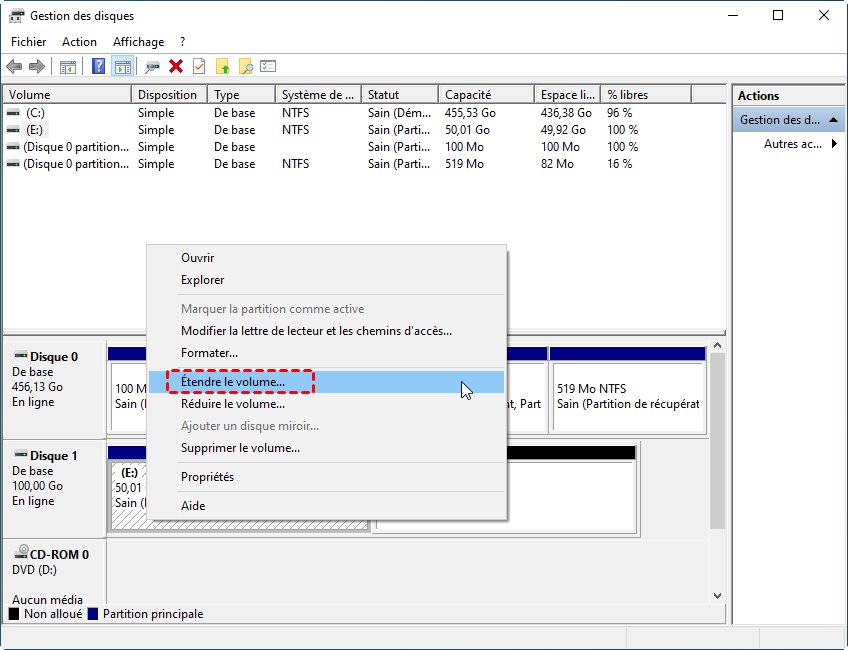Open the Fichier menu
This screenshot has width=848, height=650.
[x=29, y=42]
